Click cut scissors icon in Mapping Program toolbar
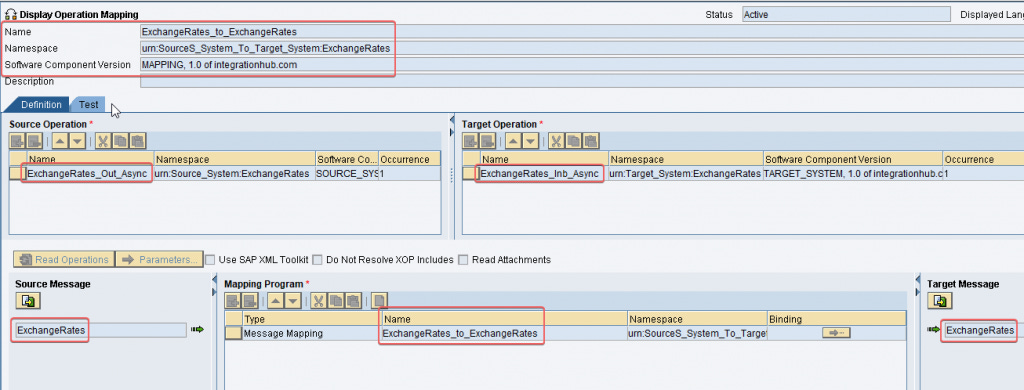This screenshot has height=390, width=1024. [x=319, y=301]
